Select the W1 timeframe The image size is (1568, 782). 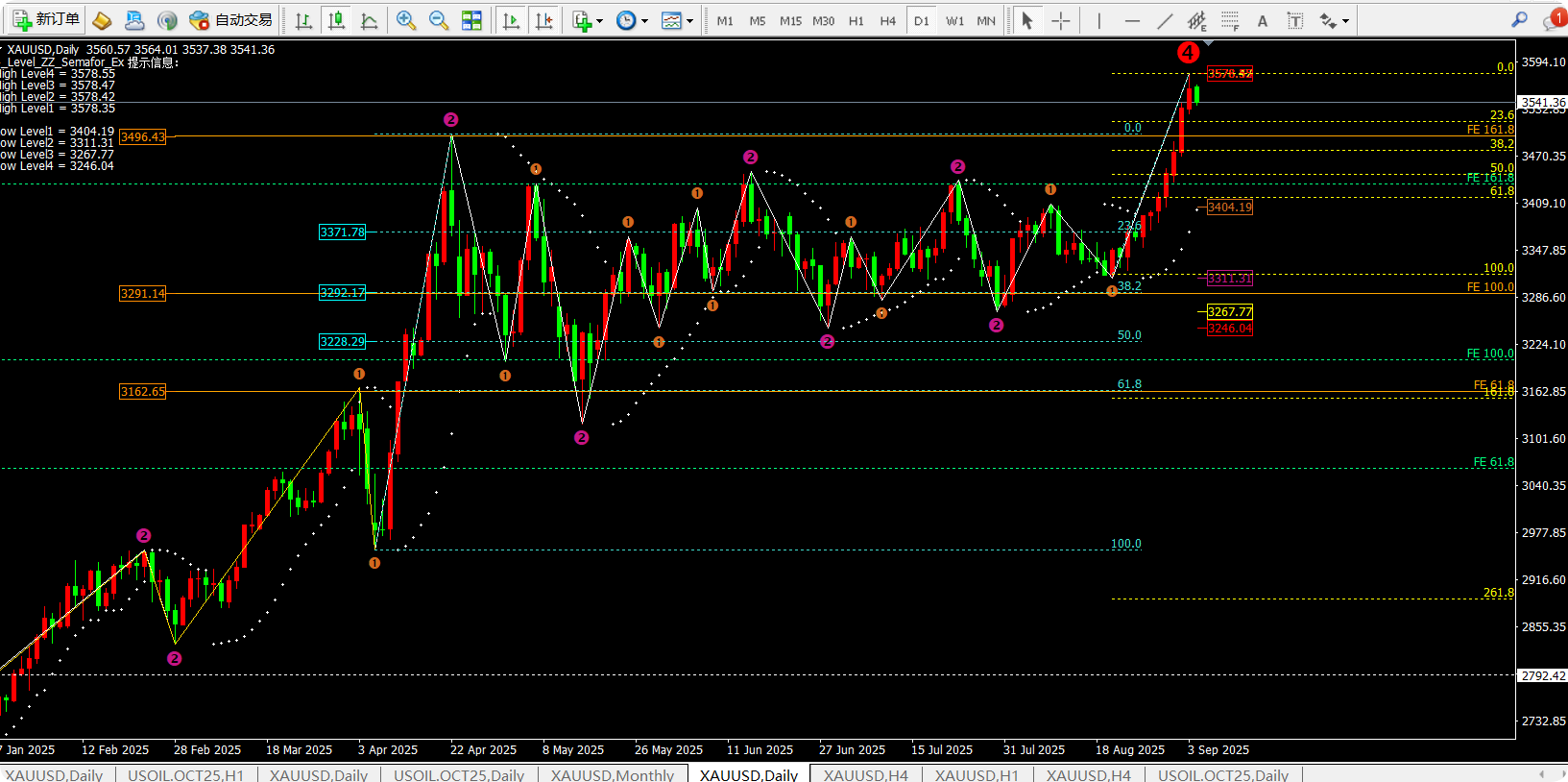click(x=954, y=20)
